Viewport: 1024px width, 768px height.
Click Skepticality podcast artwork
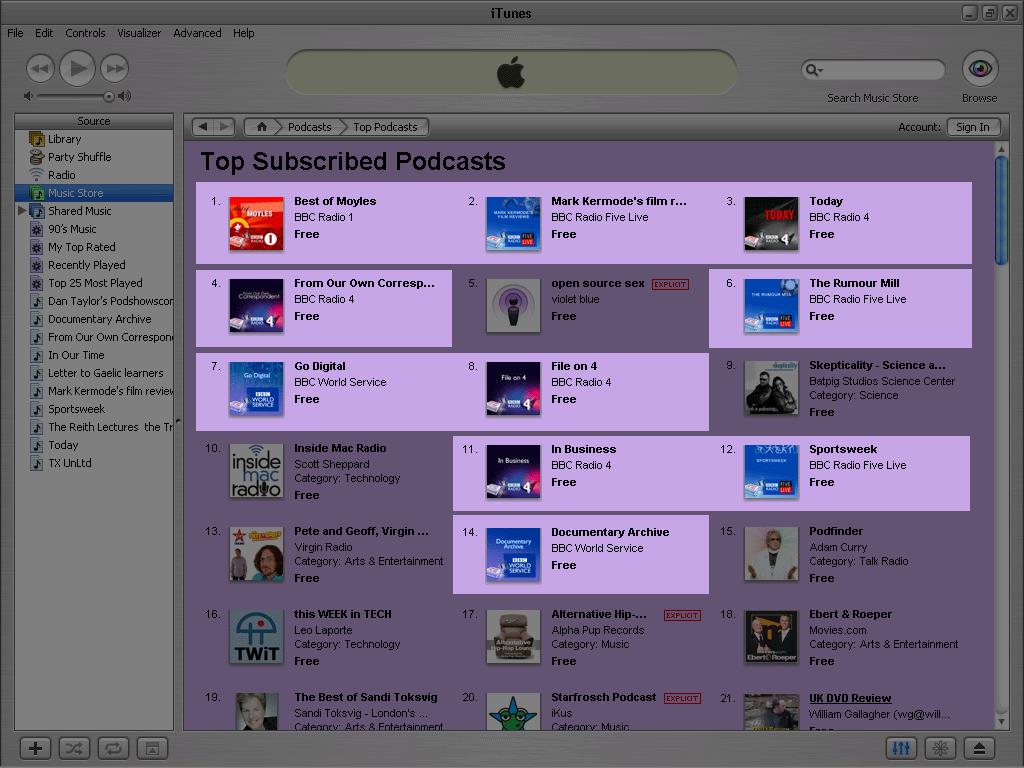point(771,388)
